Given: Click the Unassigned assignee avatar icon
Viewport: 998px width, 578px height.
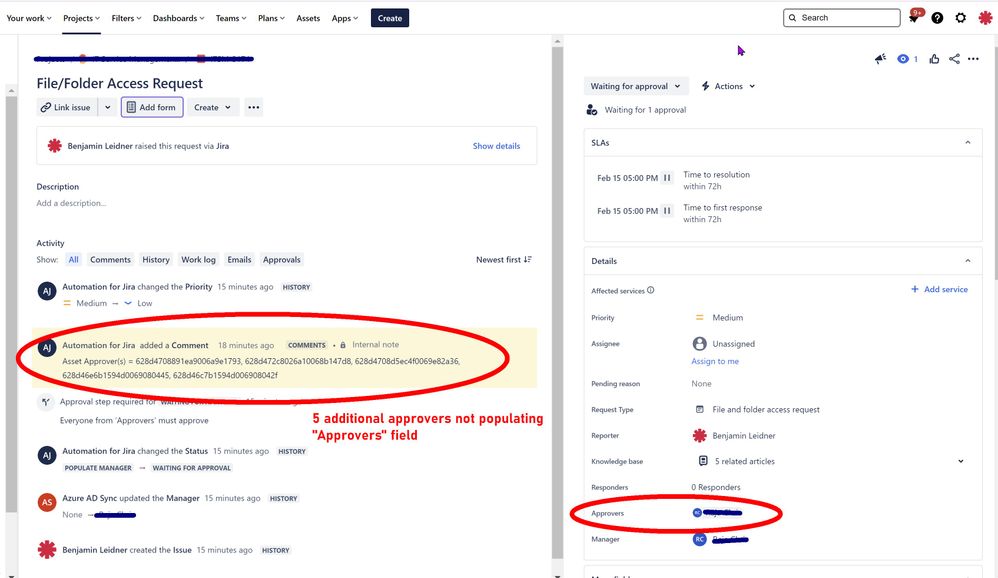Looking at the screenshot, I should (x=699, y=344).
